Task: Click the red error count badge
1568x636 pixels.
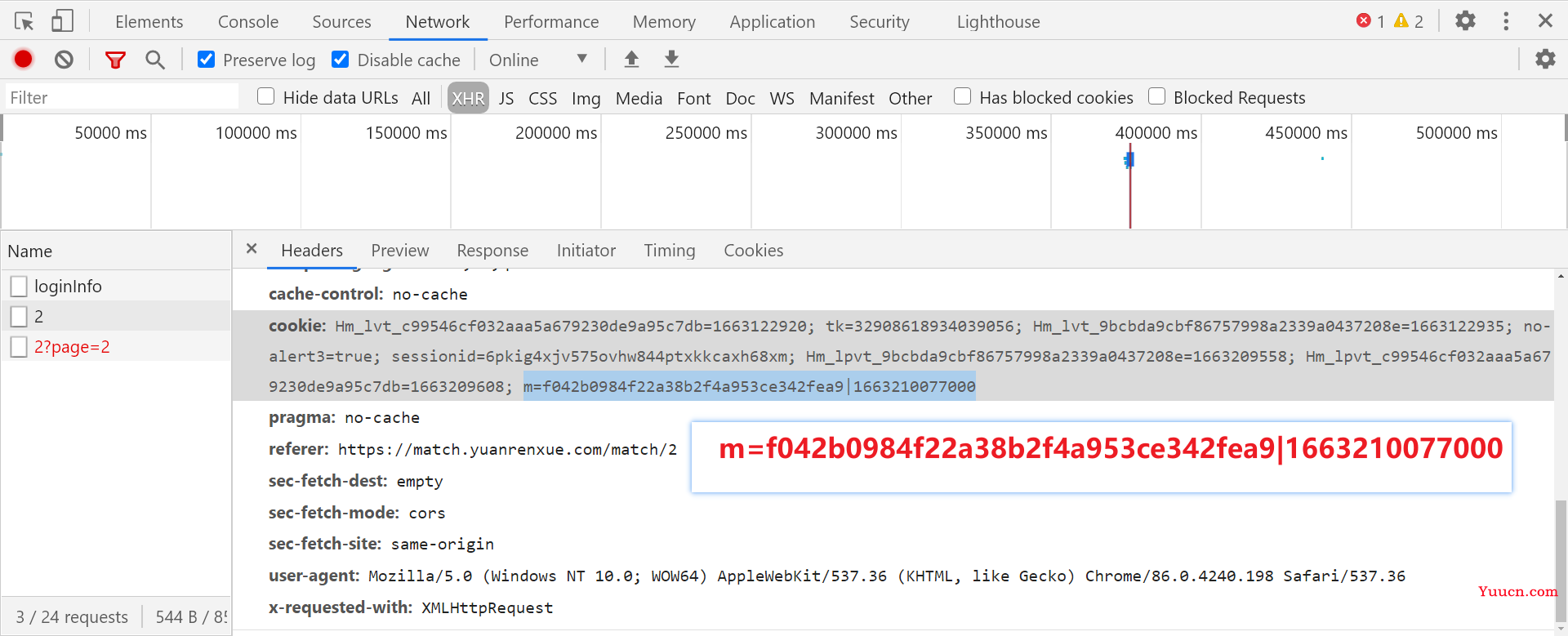Action: (1370, 21)
